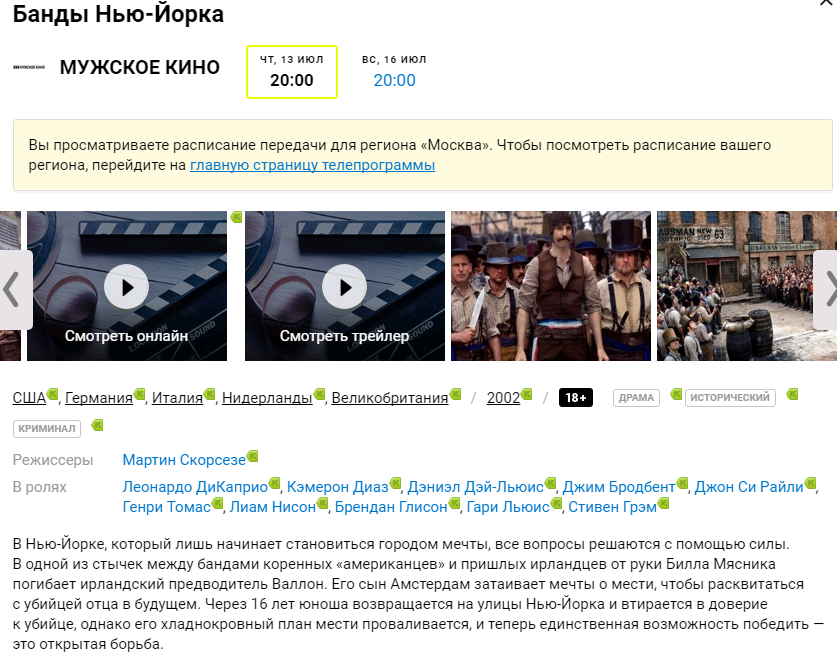This screenshot has height=653, width=837.
Task: Click the green tag icon next to США
Action: pos(54,394)
